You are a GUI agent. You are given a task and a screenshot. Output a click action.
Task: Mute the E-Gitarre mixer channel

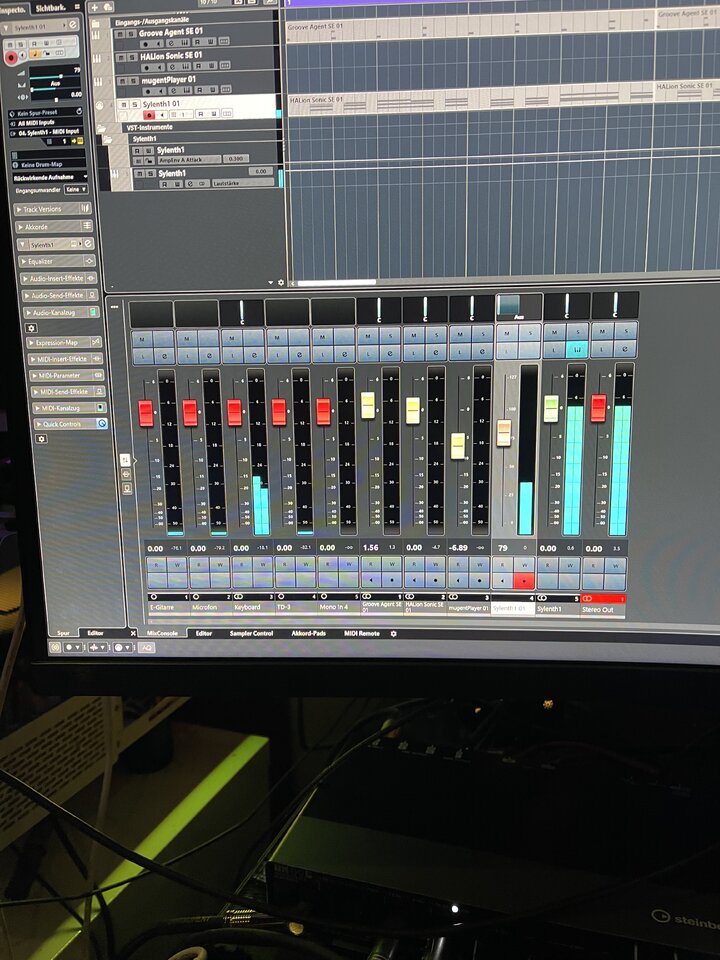[x=143, y=339]
